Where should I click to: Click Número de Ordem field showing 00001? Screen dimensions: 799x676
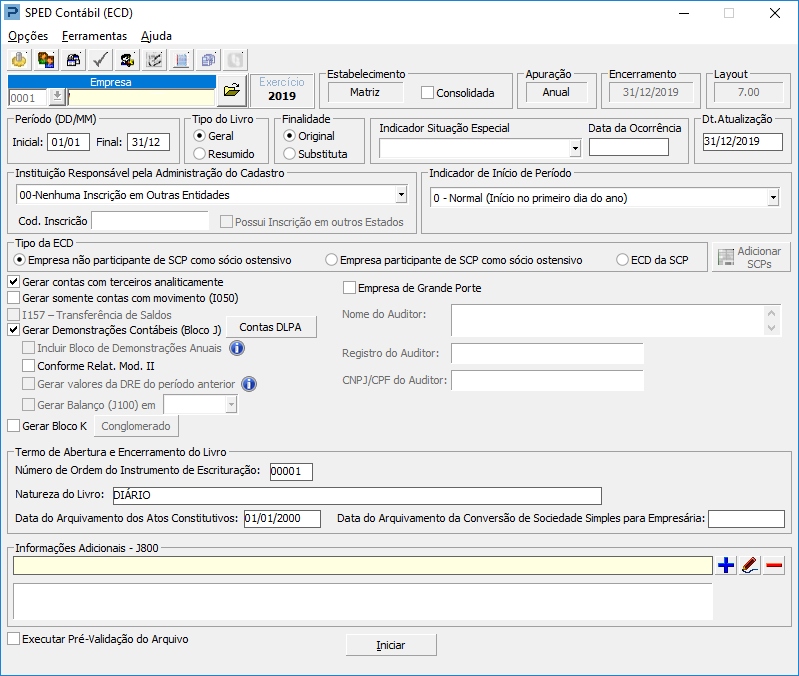click(x=291, y=472)
